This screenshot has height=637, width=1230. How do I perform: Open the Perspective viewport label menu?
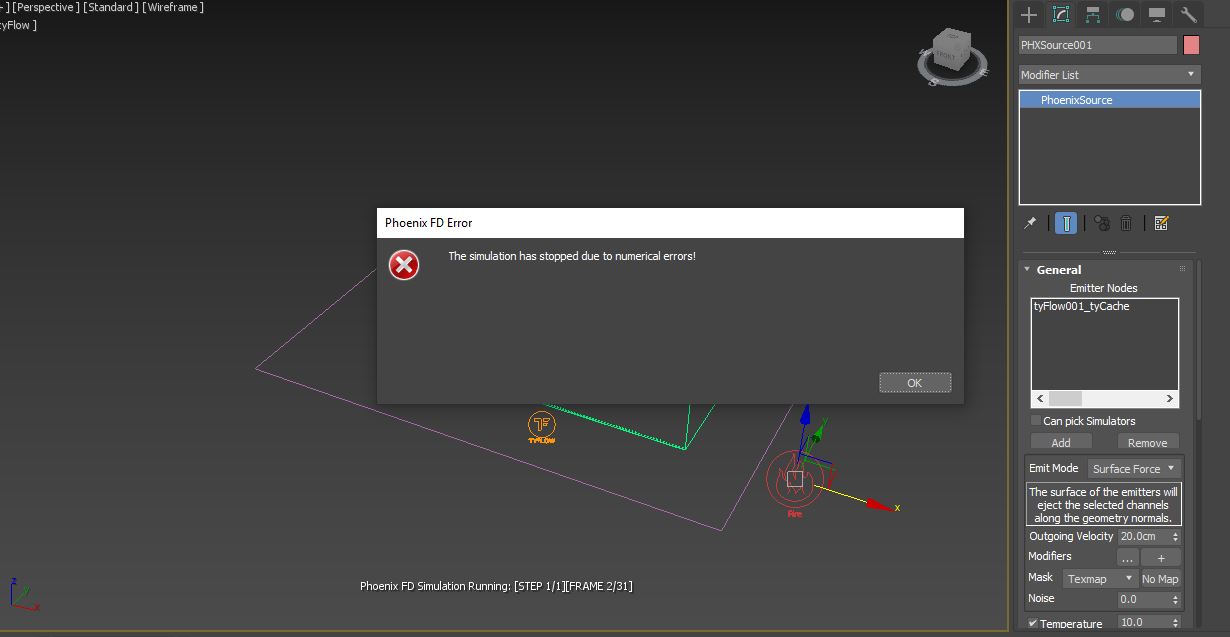pos(44,7)
